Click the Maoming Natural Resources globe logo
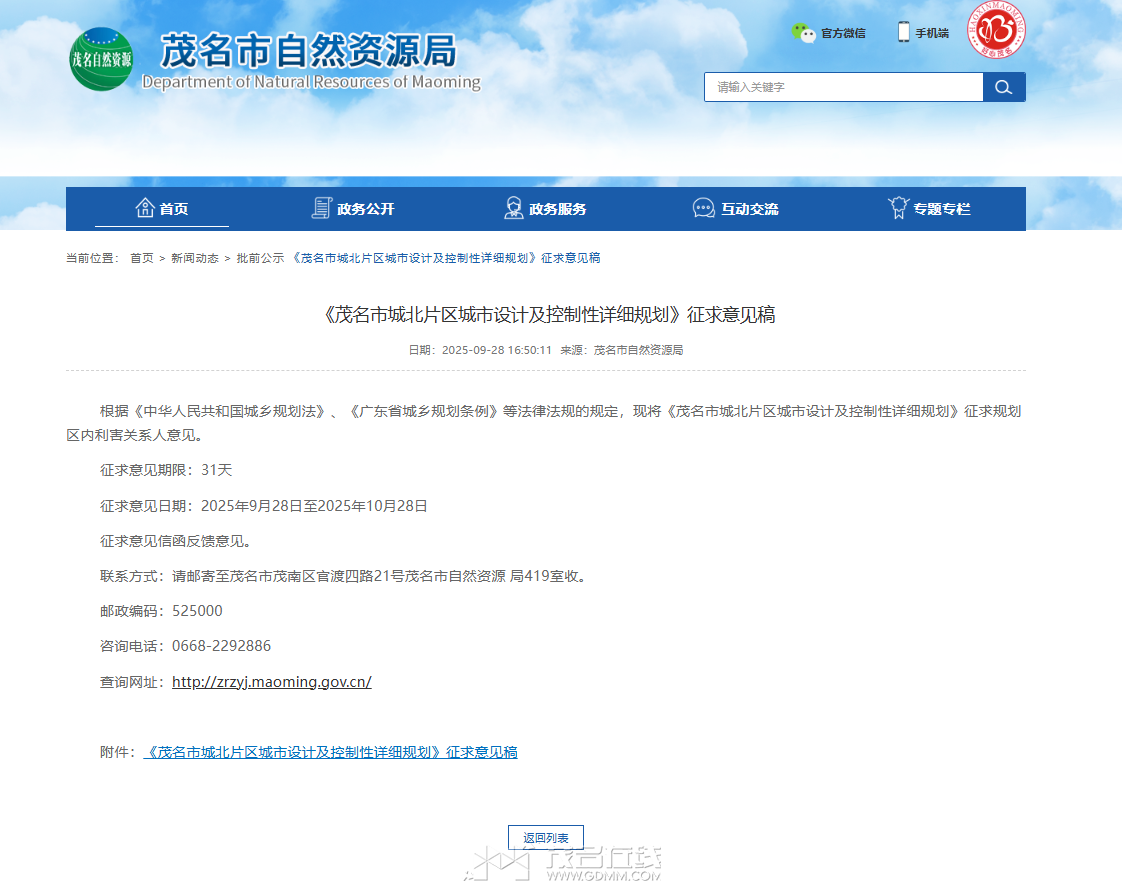Image resolution: width=1122 pixels, height=886 pixels. 101,59
